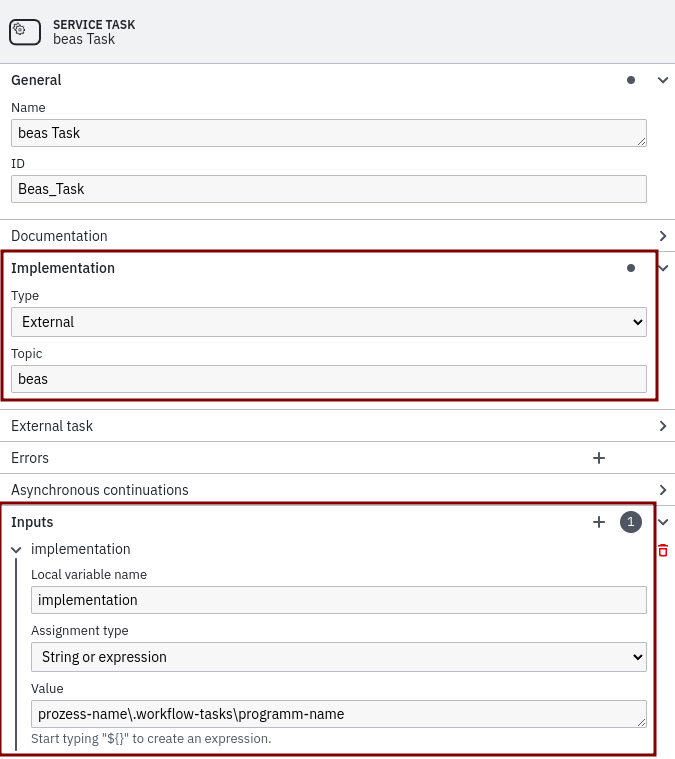Click the Value text area
Screen dimensions: 675x759
[339, 714]
